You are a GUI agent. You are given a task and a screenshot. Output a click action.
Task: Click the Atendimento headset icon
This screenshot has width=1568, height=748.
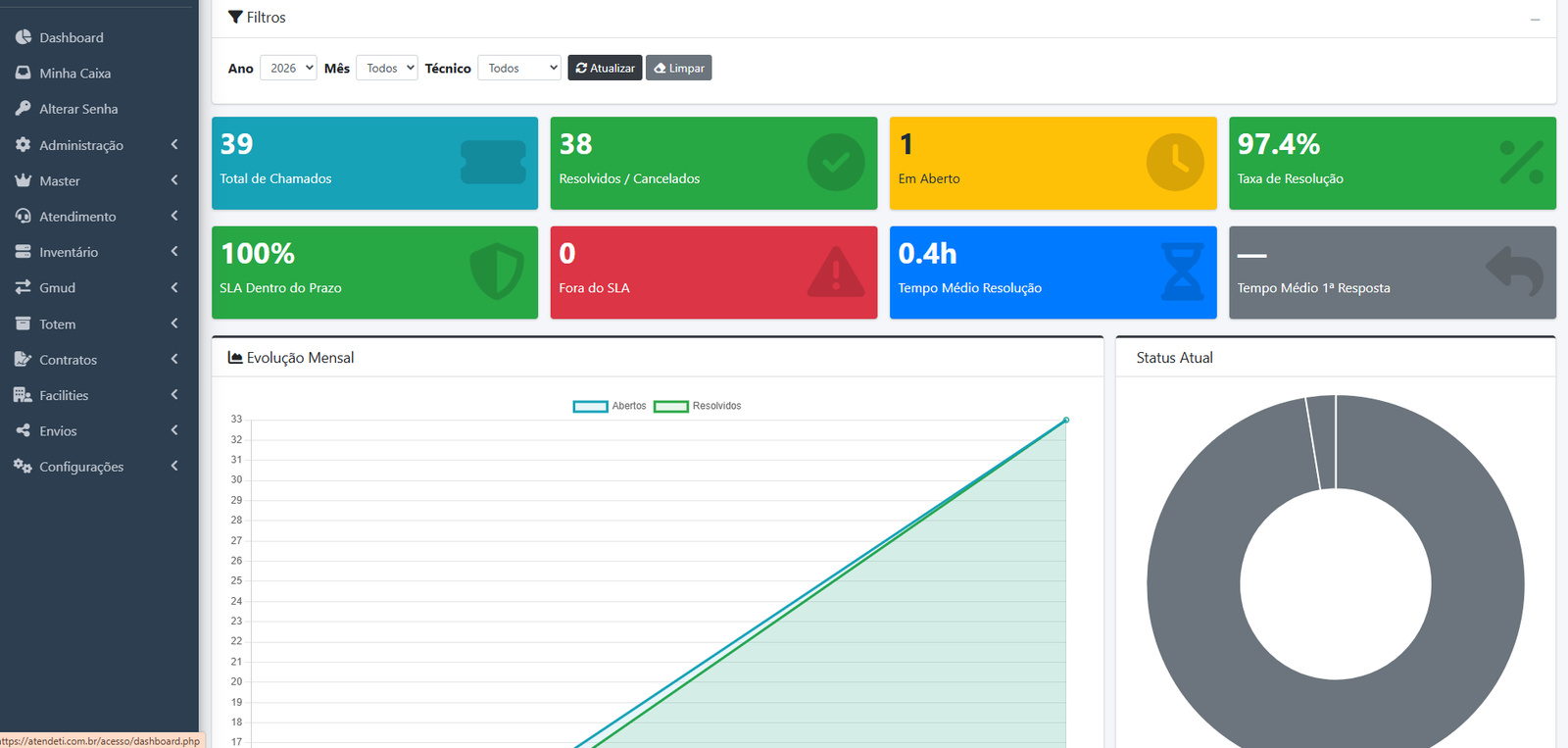click(24, 216)
